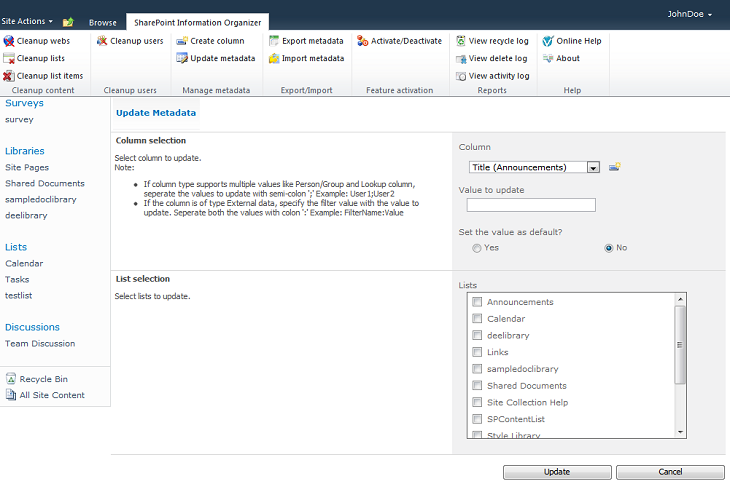Open the Tasks list

(17, 279)
